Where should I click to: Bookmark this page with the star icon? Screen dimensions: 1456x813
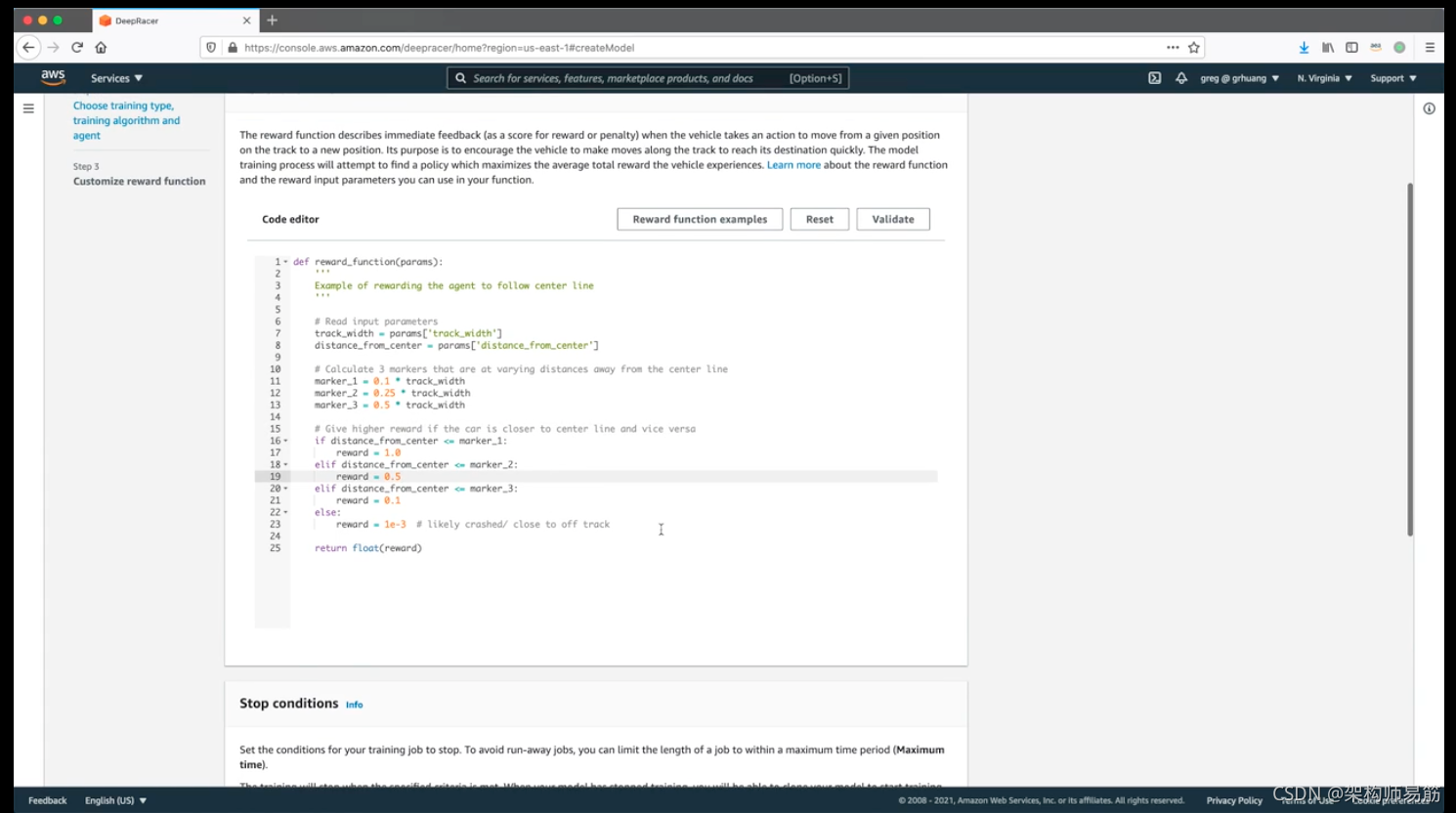[1193, 47]
